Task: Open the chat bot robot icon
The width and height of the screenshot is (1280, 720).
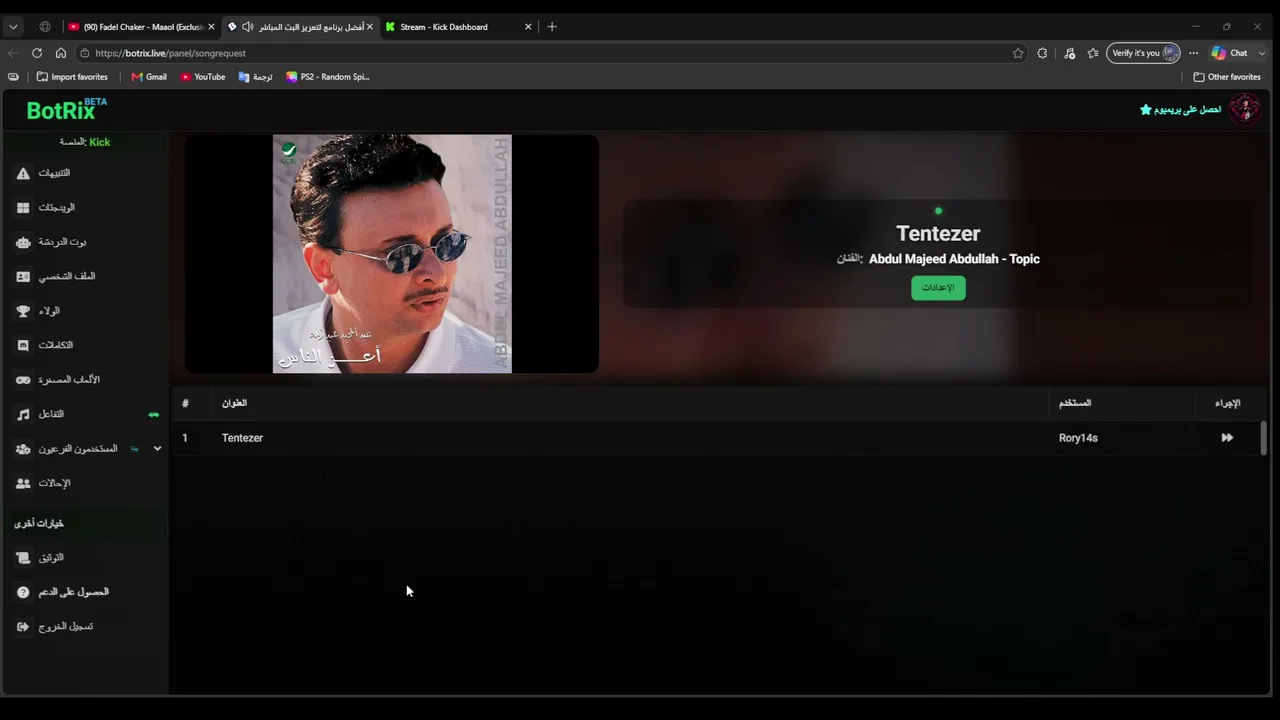Action: (23, 242)
